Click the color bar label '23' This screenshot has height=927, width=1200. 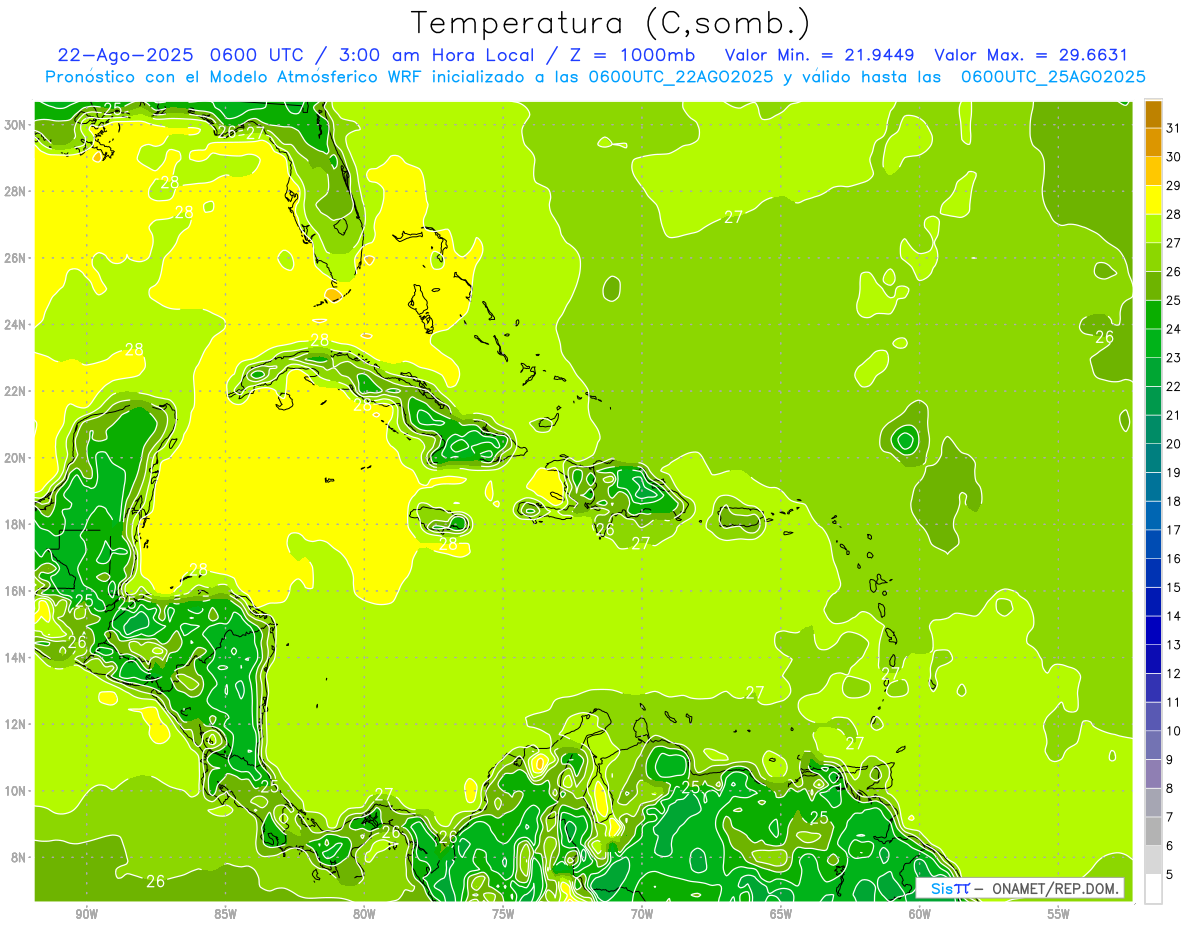[x=1174, y=358]
